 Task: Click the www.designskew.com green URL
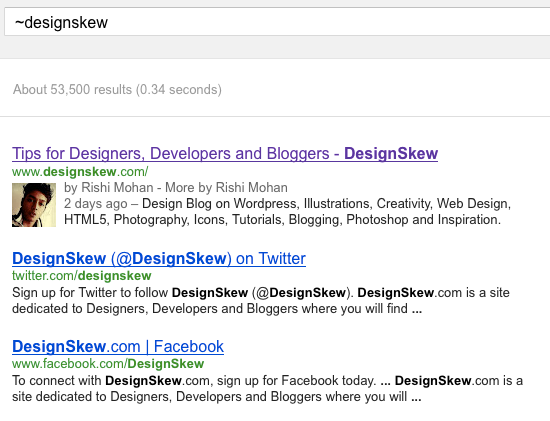(80, 172)
